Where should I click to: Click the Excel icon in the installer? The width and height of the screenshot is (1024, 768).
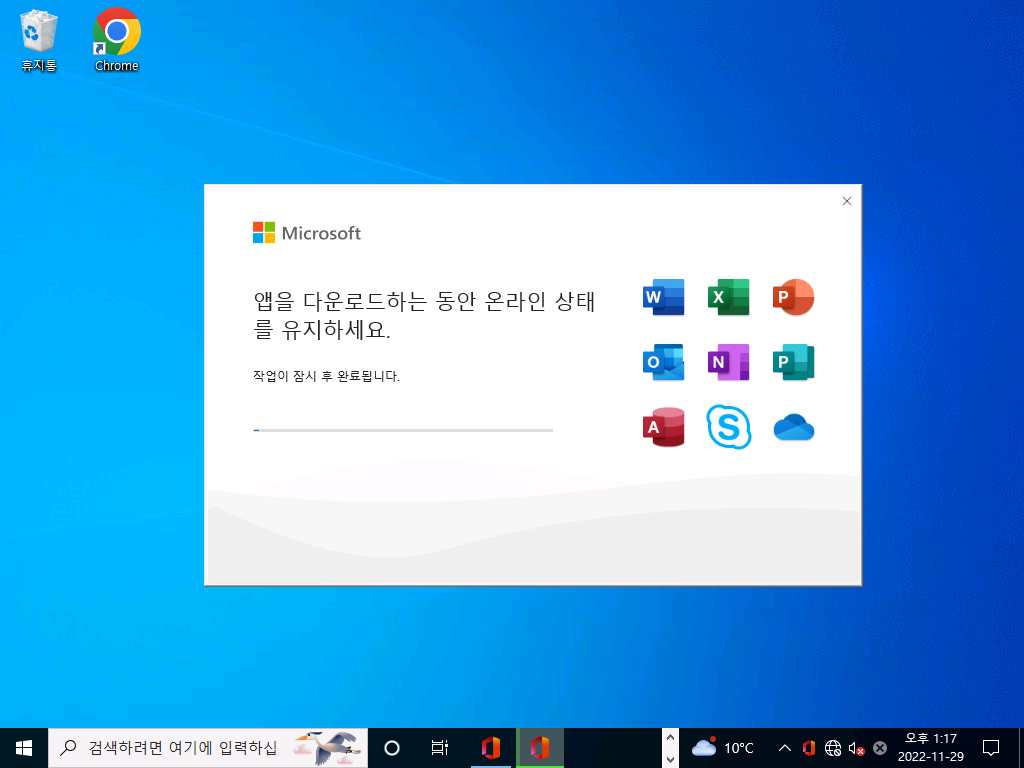click(x=728, y=297)
